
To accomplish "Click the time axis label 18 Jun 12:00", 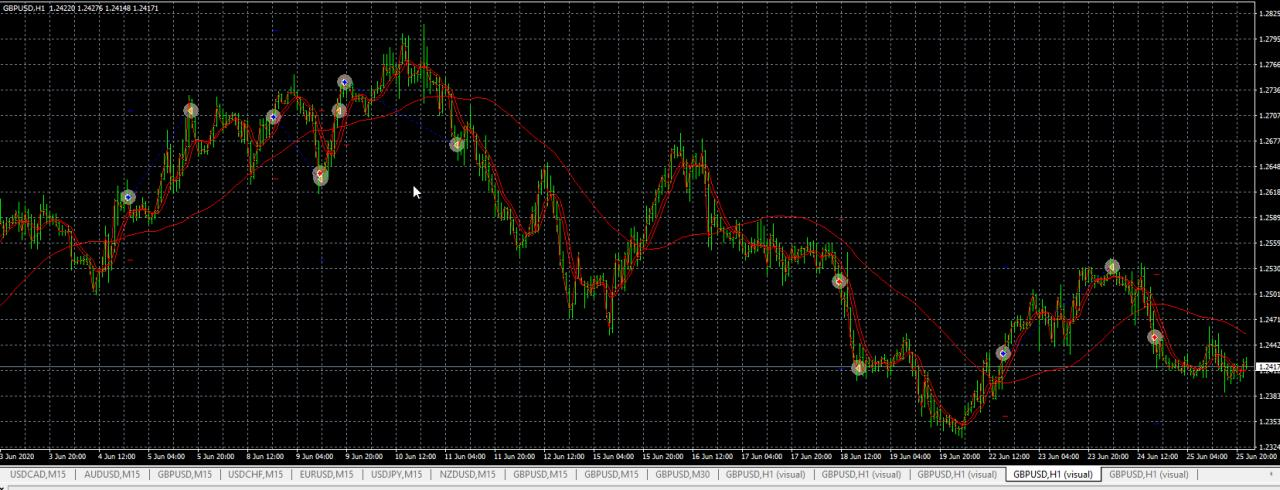I will point(862,456).
